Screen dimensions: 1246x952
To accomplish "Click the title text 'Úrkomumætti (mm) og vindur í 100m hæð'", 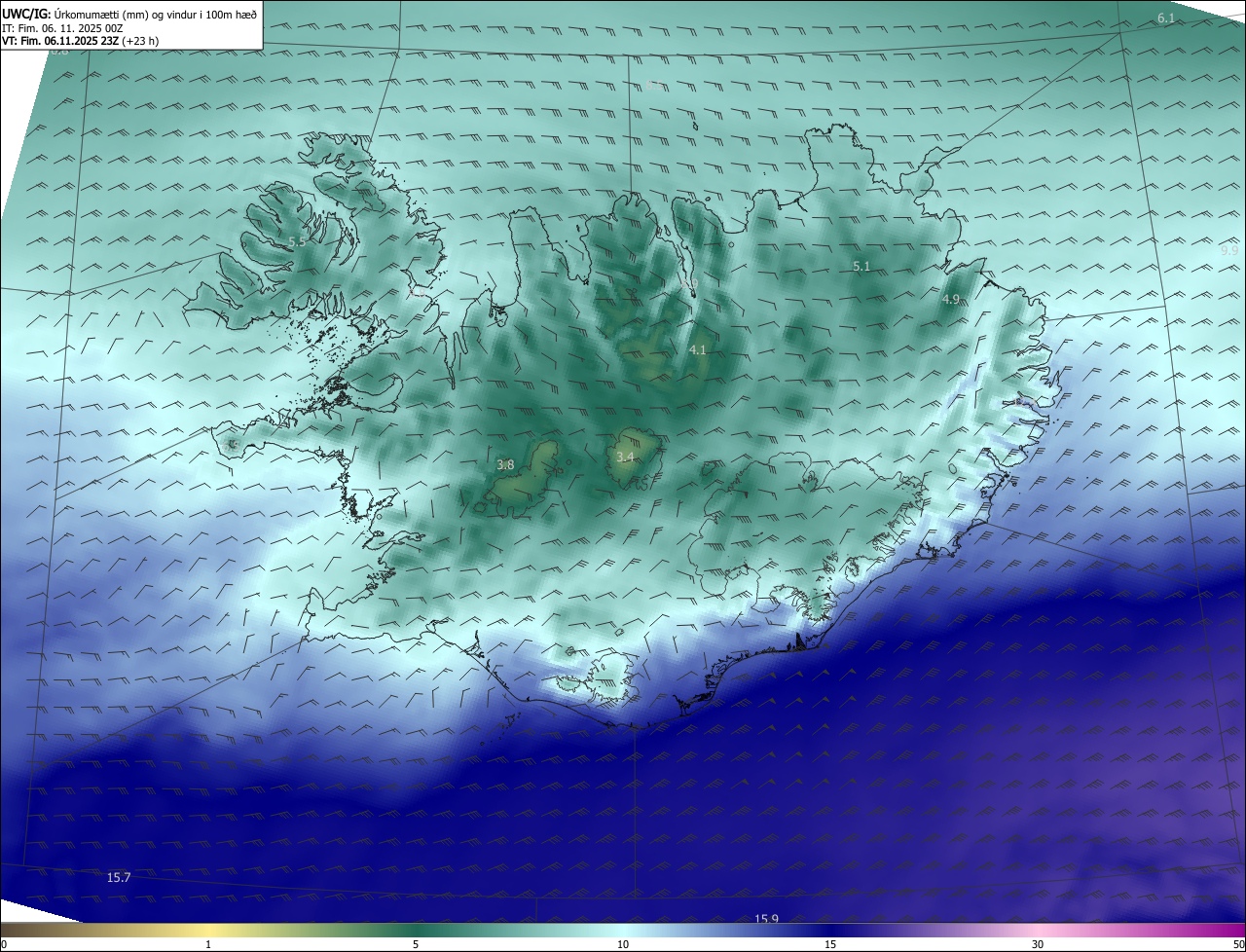I will (156, 15).
